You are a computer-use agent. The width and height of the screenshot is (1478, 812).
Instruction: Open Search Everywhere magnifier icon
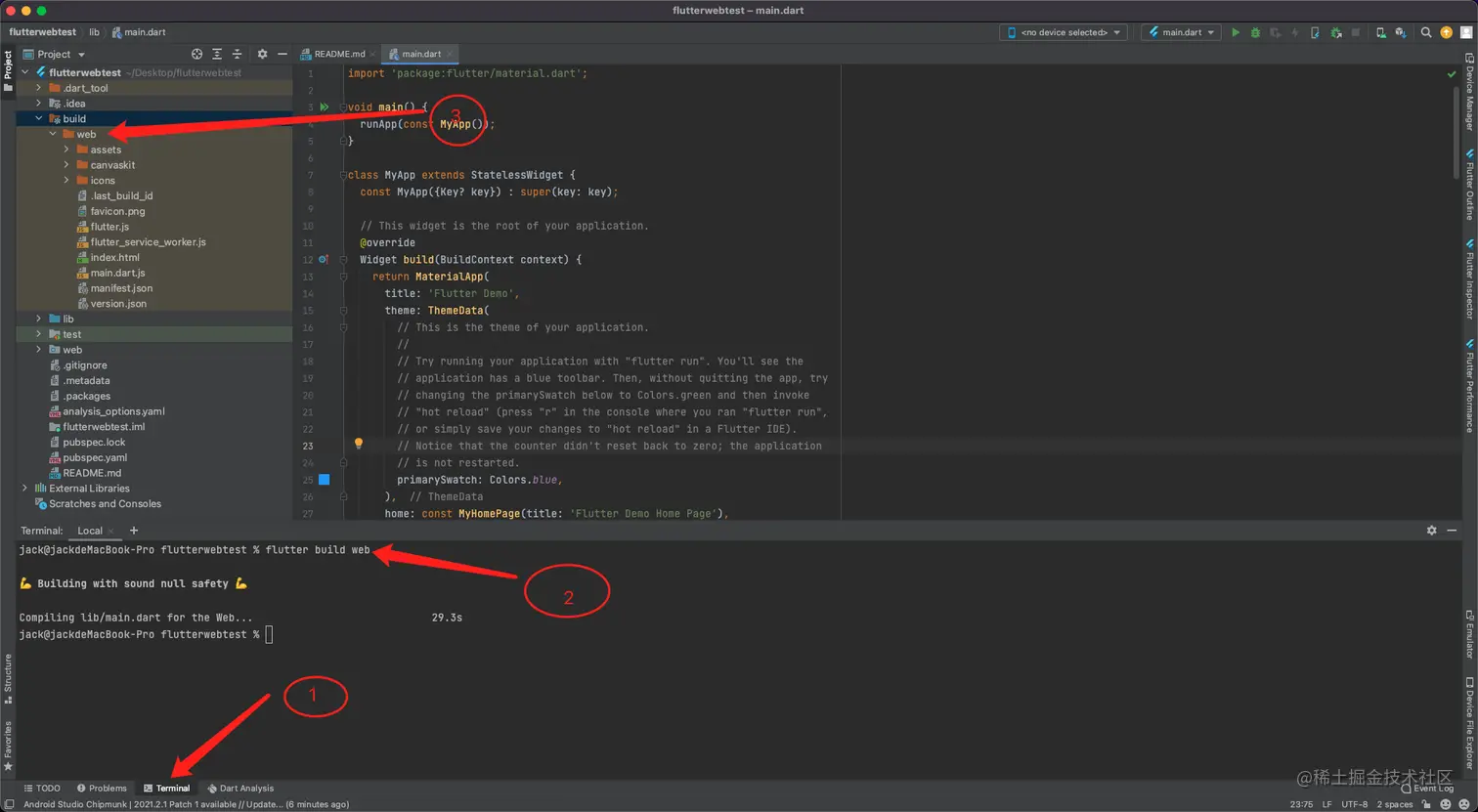[1426, 32]
